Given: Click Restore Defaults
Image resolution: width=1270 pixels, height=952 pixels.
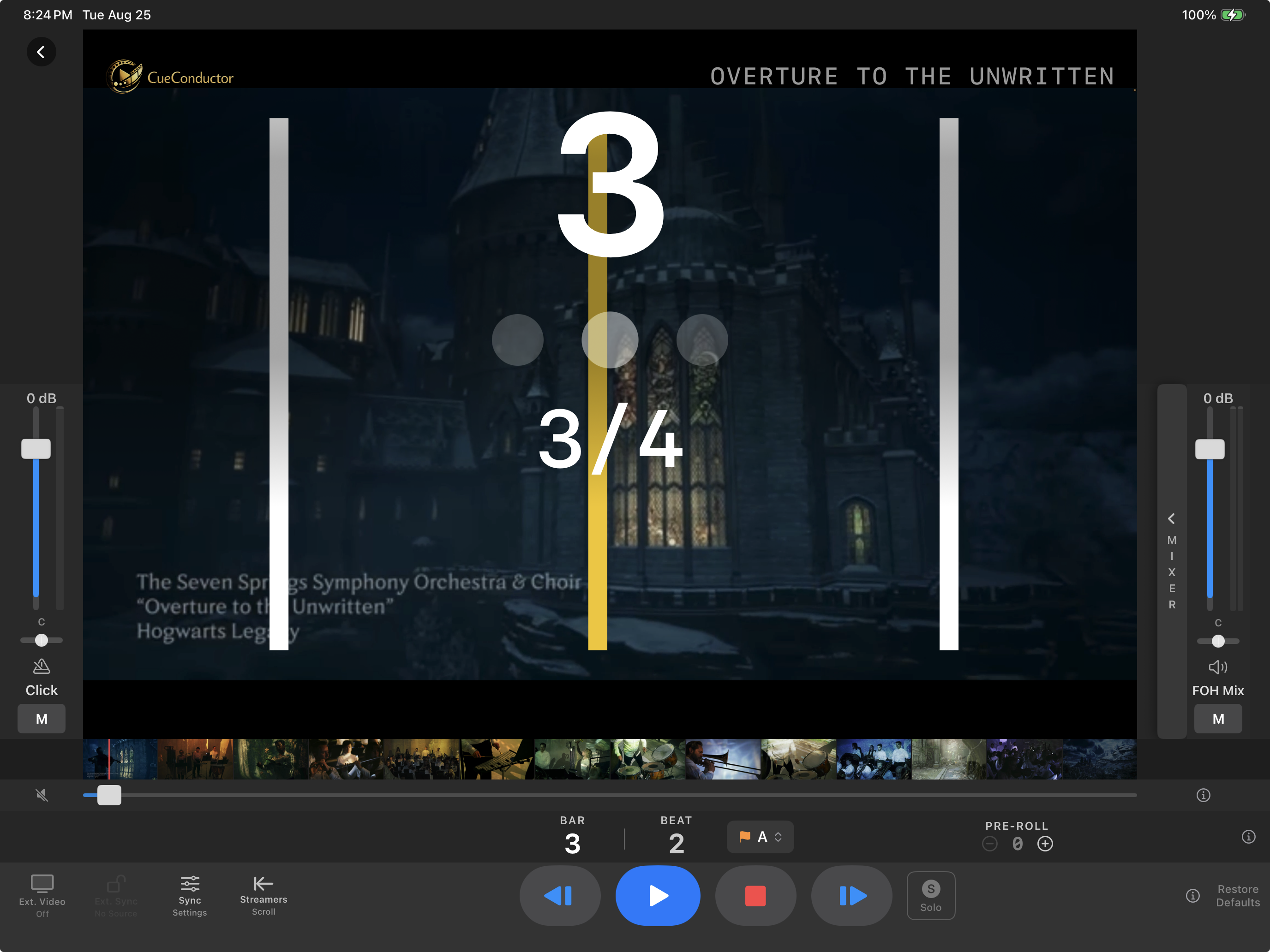Looking at the screenshot, I should 1238,895.
